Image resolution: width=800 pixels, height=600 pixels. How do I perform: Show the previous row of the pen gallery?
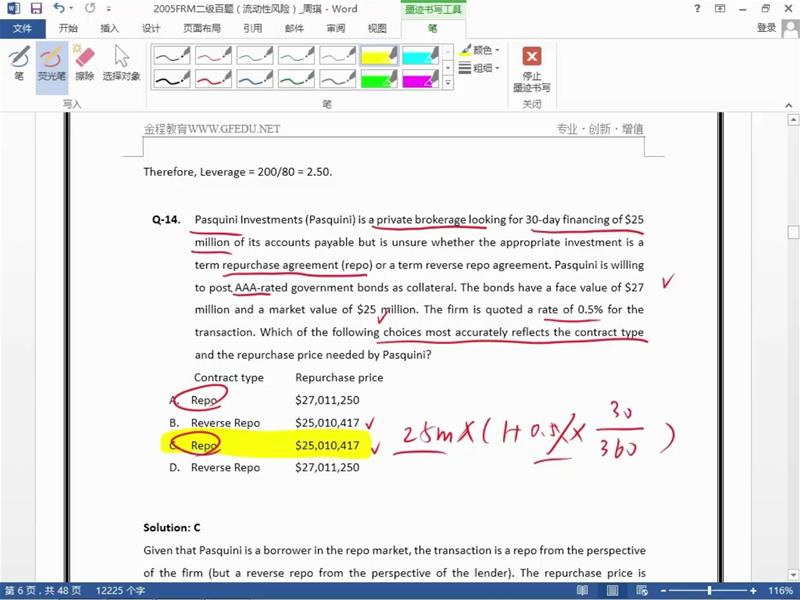point(447,52)
